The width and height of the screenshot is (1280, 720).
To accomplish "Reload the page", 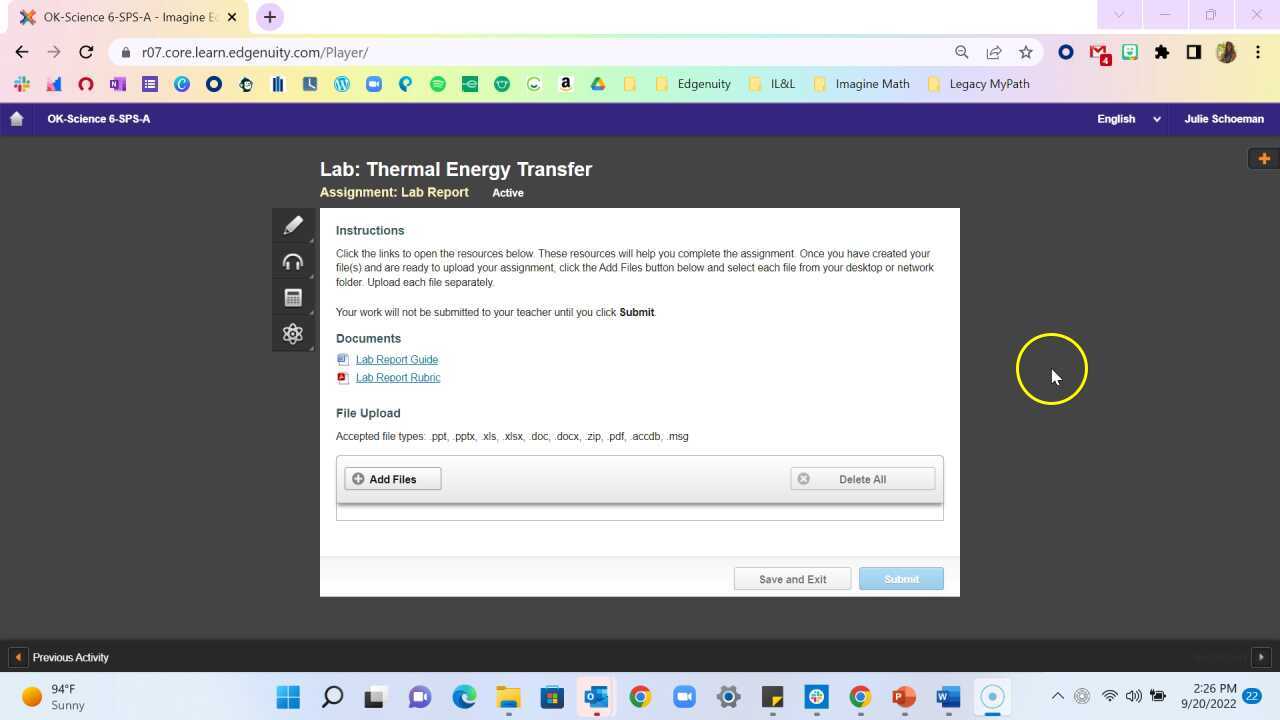I will click(86, 52).
